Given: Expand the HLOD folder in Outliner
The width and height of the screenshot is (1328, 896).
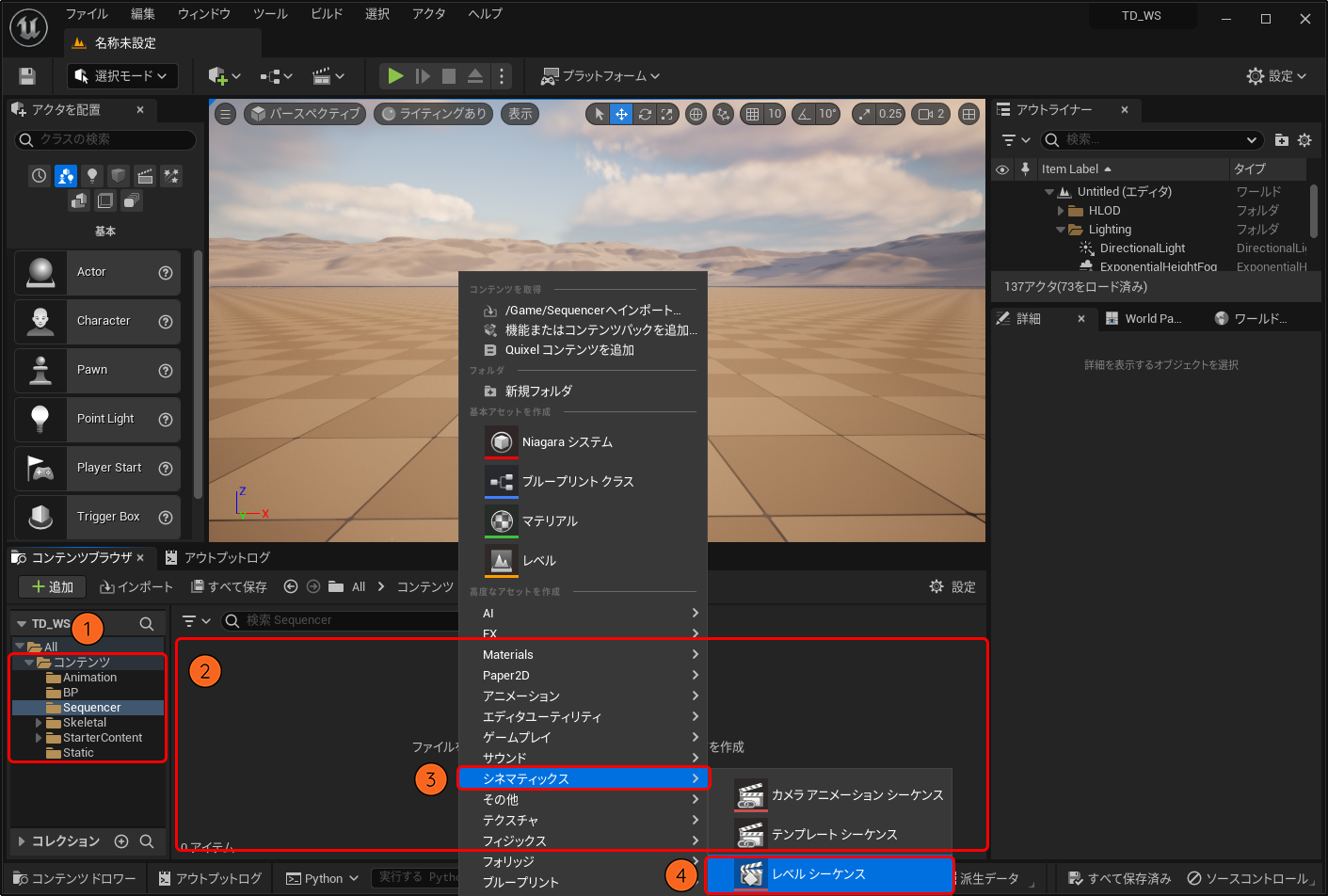Looking at the screenshot, I should click(x=1061, y=211).
